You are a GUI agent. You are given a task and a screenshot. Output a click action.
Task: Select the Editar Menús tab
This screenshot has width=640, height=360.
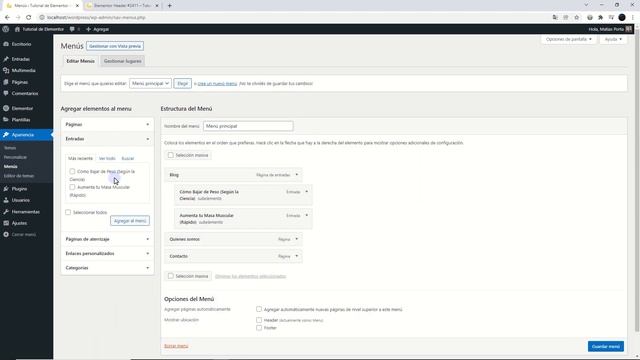tap(80, 61)
